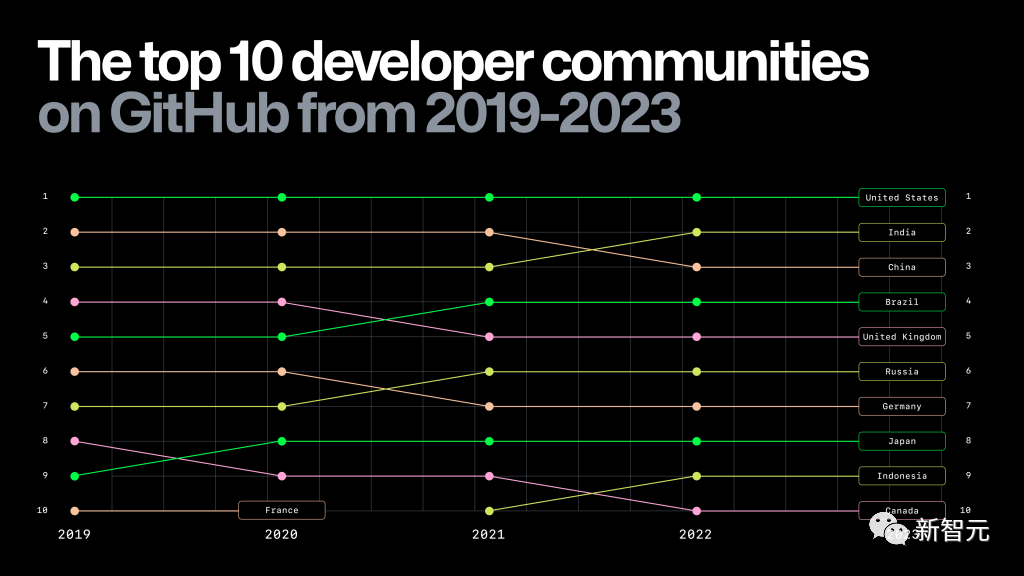The height and width of the screenshot is (576, 1024).
Task: Select the yellow rank 2 dot for 2022
Action: pyautogui.click(x=697, y=232)
